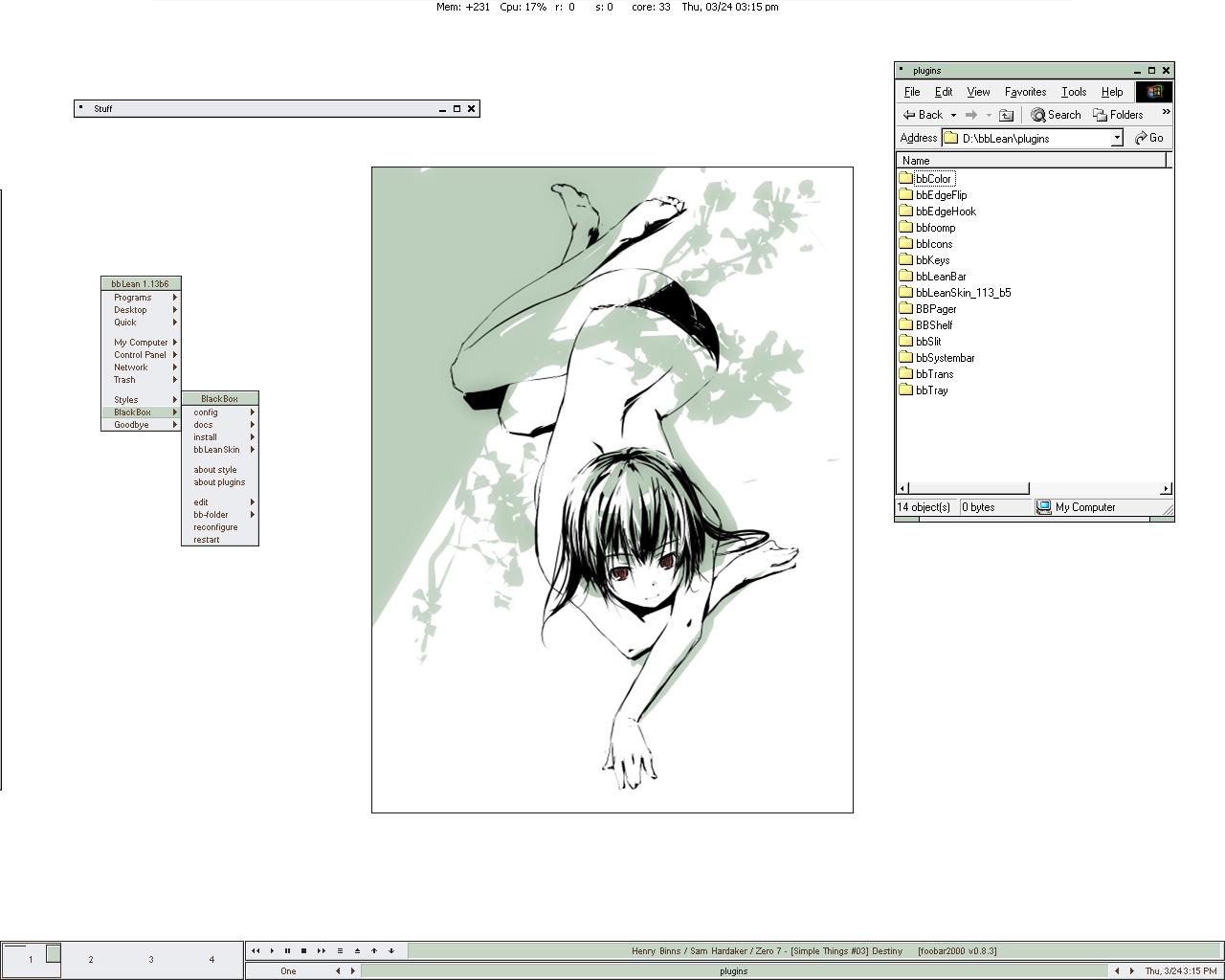The image size is (1225, 980).
Task: Click the plugins task in taskbar
Action: pos(733,970)
